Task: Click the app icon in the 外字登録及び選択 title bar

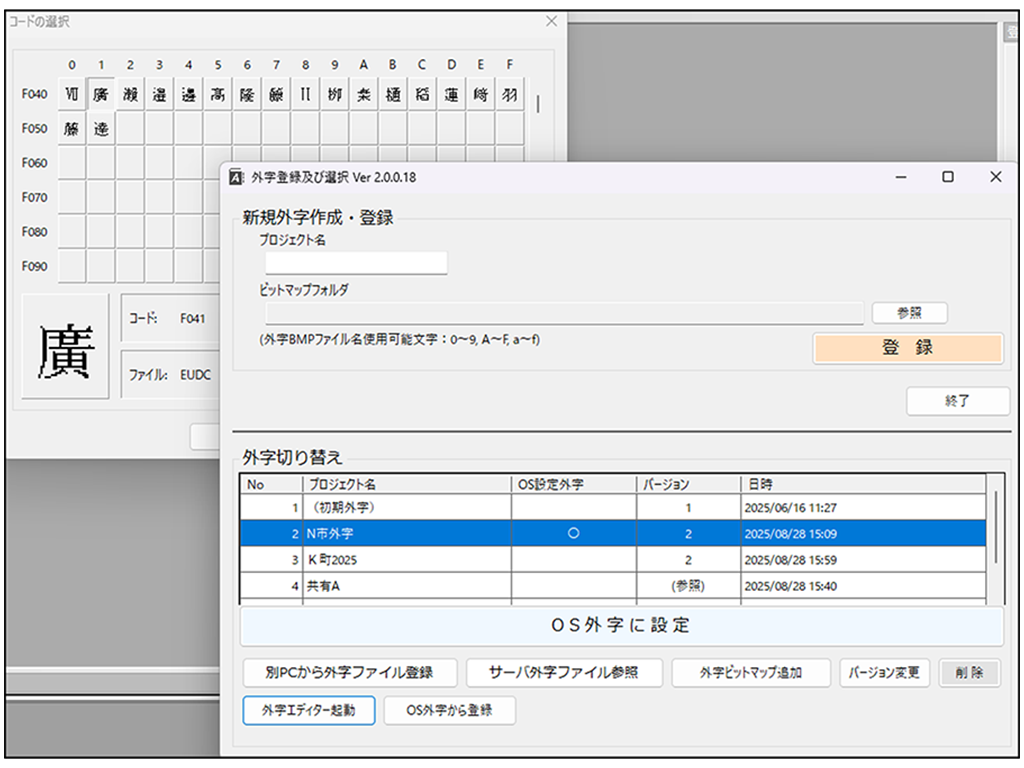Action: [237, 176]
